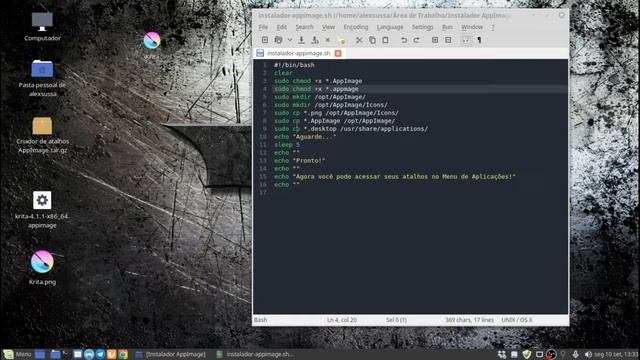Image resolution: width=640 pixels, height=360 pixels.
Task: Click the Save As toolbar icon
Action: [x=315, y=40]
